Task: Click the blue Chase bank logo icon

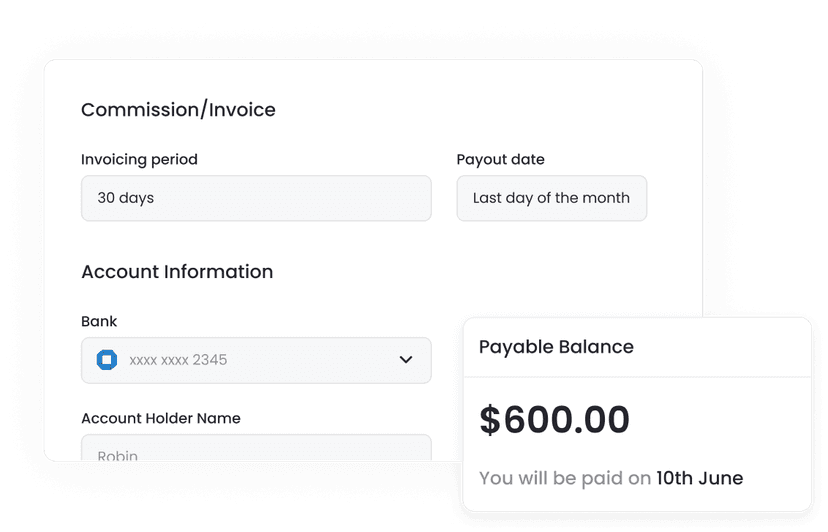Action: click(106, 360)
